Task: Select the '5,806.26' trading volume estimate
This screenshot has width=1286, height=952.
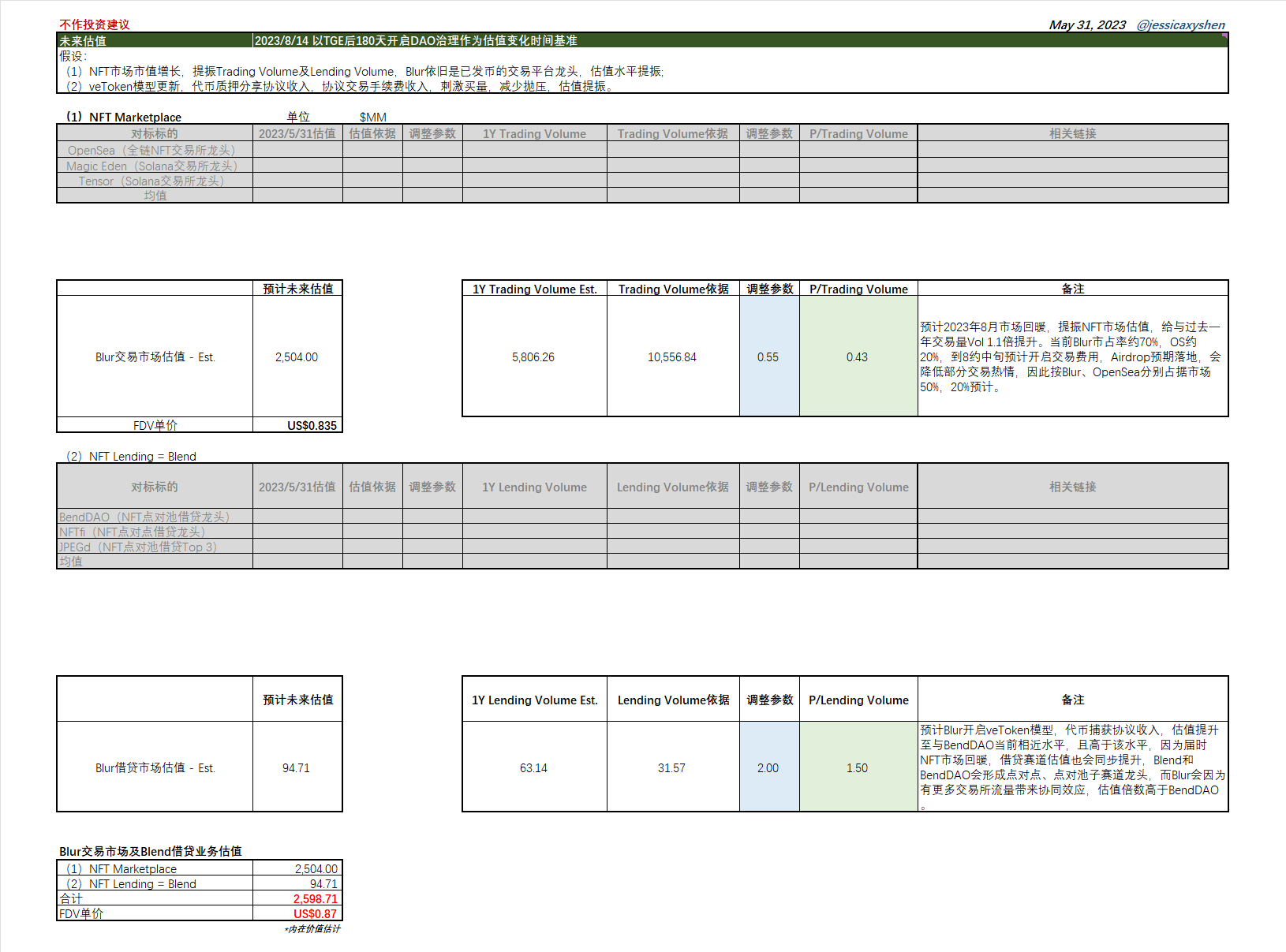Action: pyautogui.click(x=534, y=357)
